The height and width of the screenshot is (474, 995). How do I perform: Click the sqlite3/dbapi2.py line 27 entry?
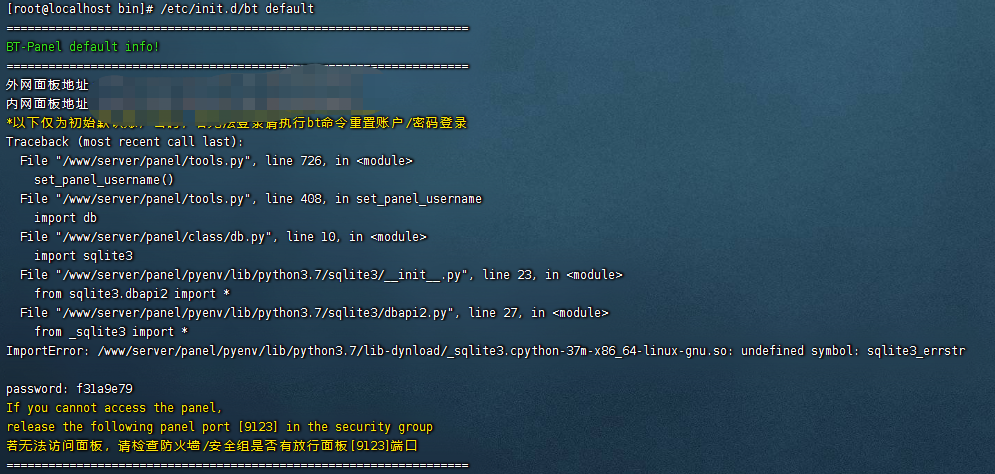coord(315,313)
